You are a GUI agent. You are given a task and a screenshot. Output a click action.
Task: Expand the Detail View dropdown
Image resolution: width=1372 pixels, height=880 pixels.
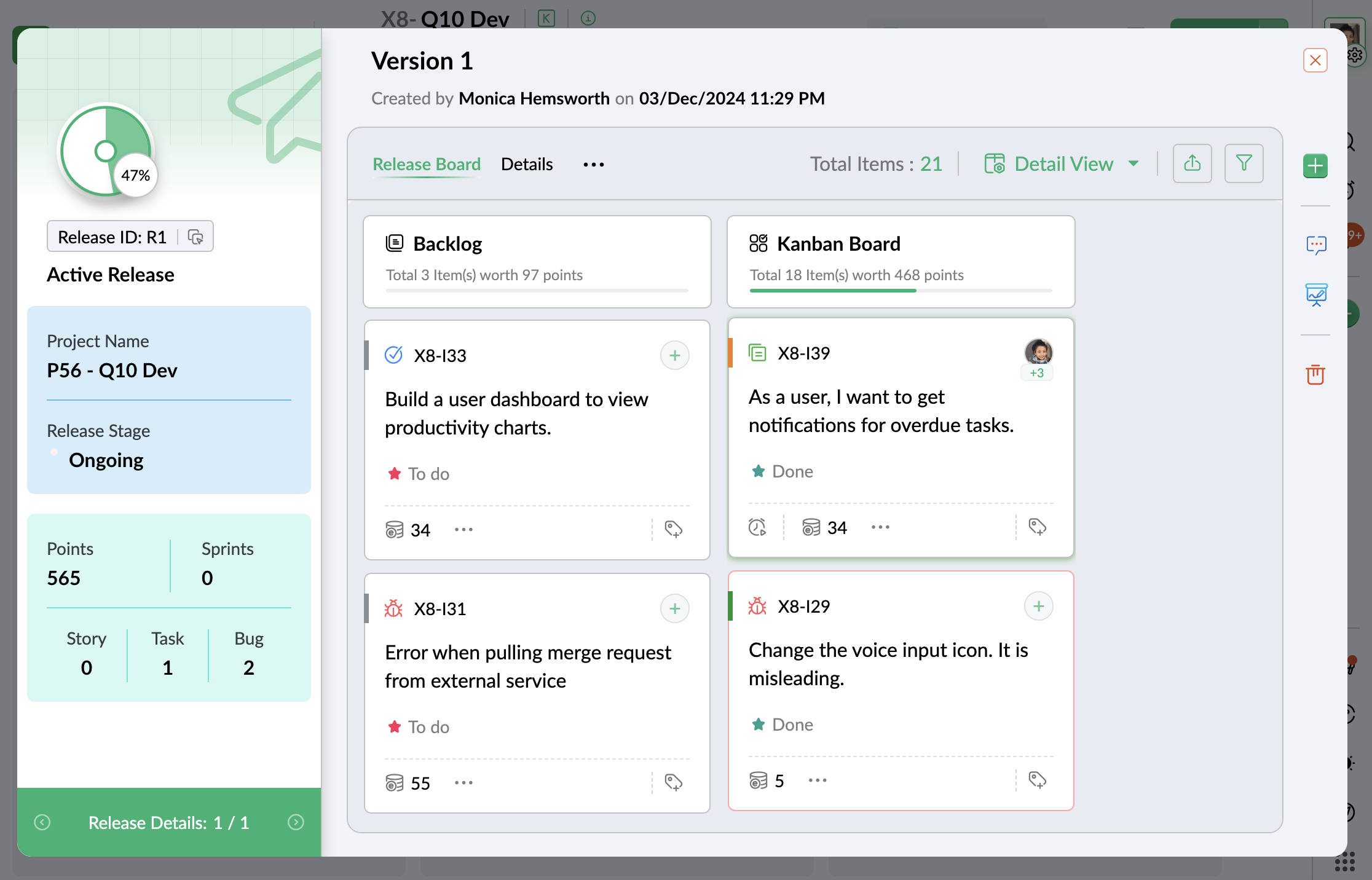point(1133,163)
